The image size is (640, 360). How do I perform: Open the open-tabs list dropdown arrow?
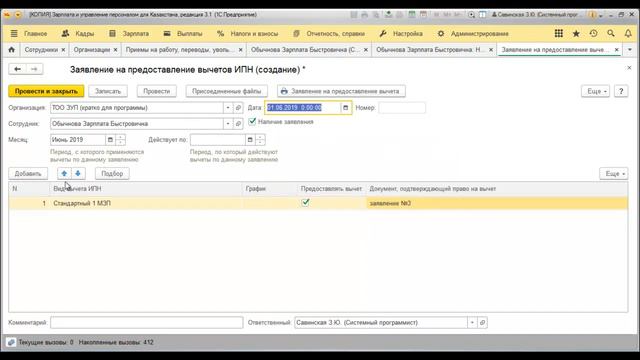coord(630,49)
